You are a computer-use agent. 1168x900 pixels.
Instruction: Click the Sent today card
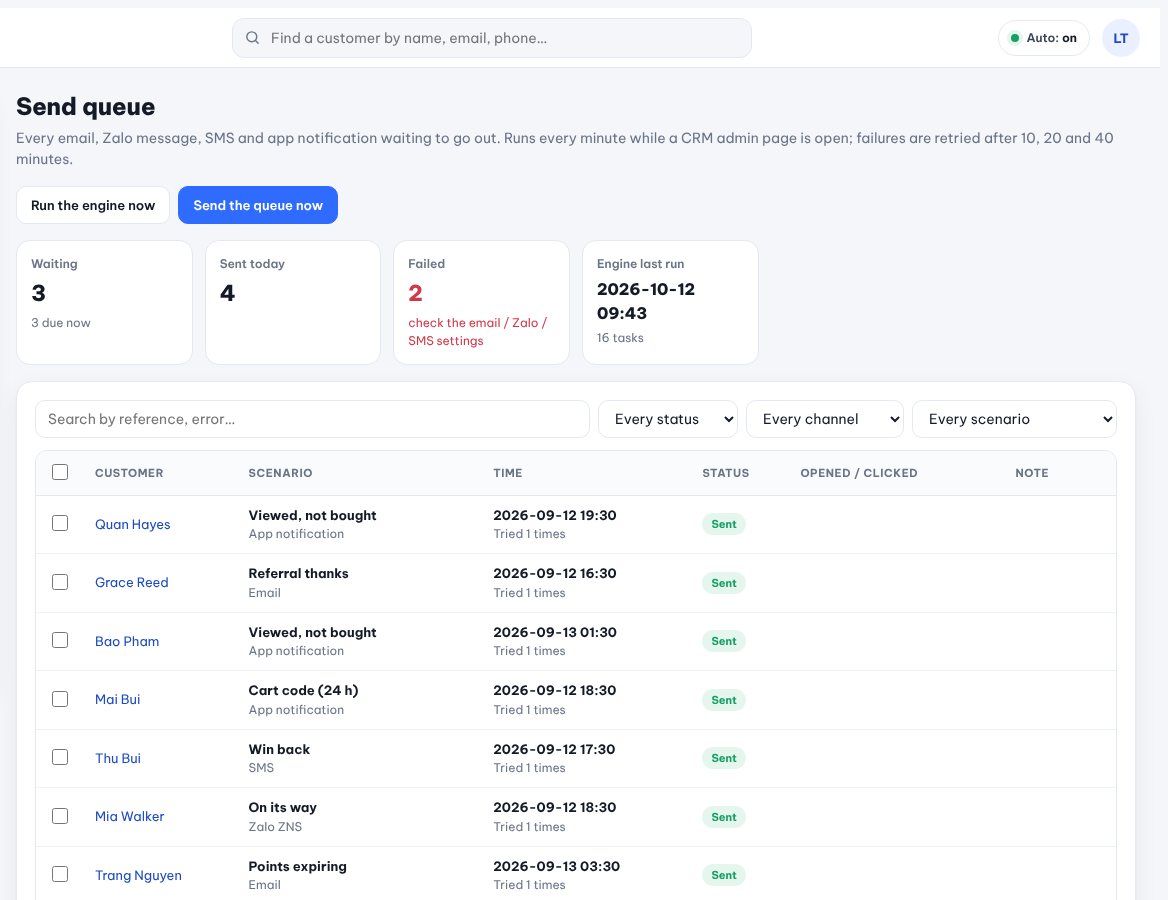click(293, 302)
